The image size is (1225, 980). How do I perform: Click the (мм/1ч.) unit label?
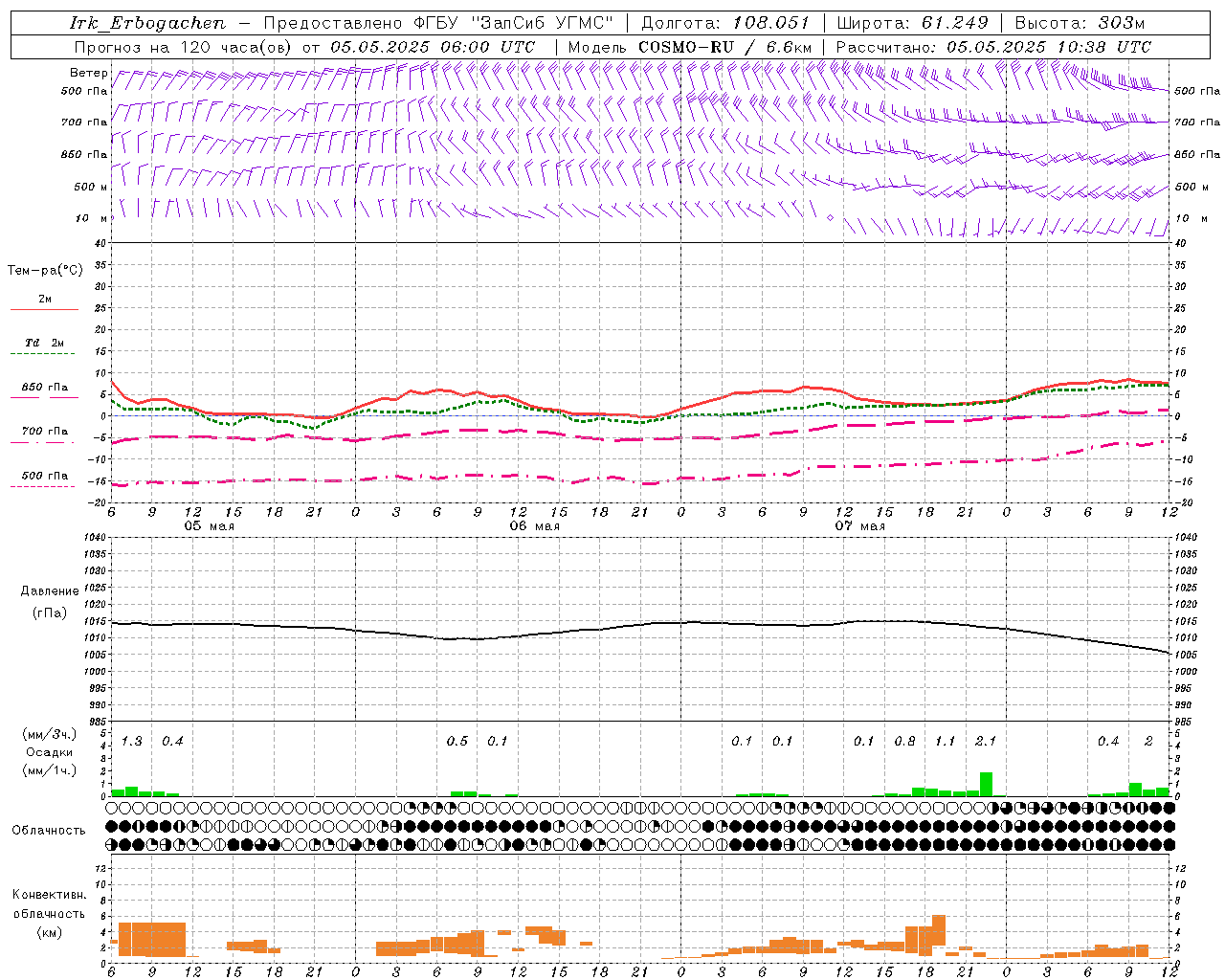[49, 770]
